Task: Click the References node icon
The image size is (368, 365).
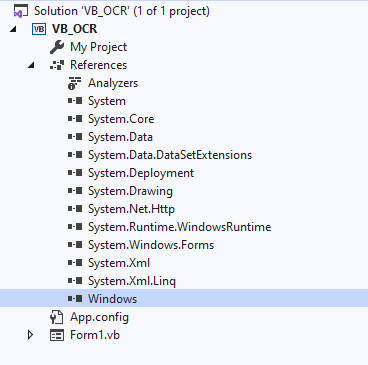Action: (57, 65)
